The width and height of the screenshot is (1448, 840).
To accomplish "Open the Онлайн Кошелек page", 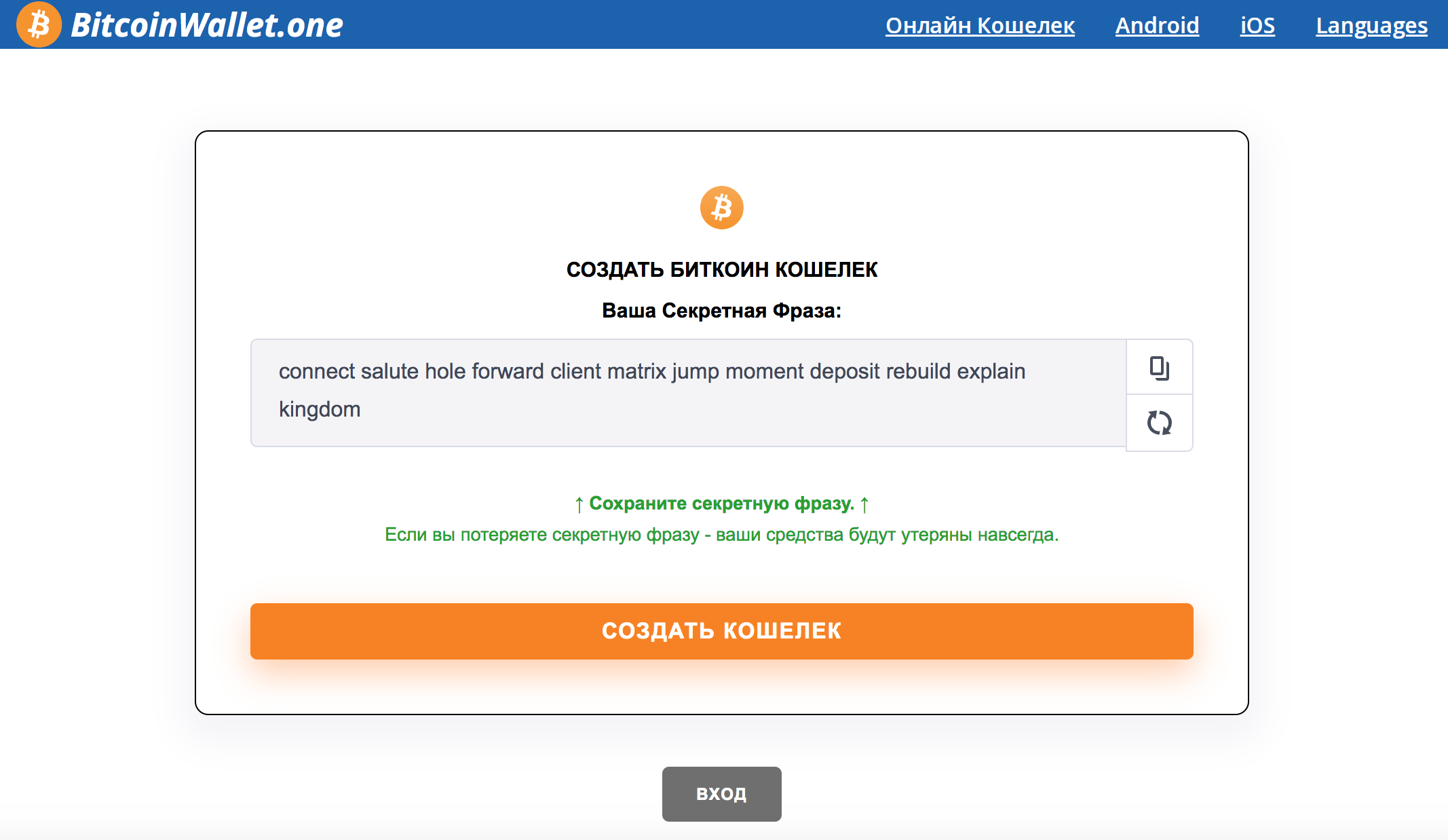I will tap(980, 26).
